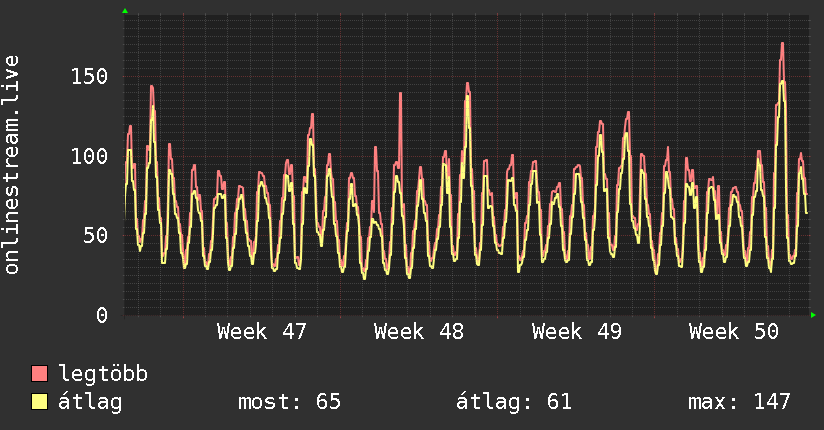
Task: Click the Week 49 axis label
Action: tap(576, 332)
